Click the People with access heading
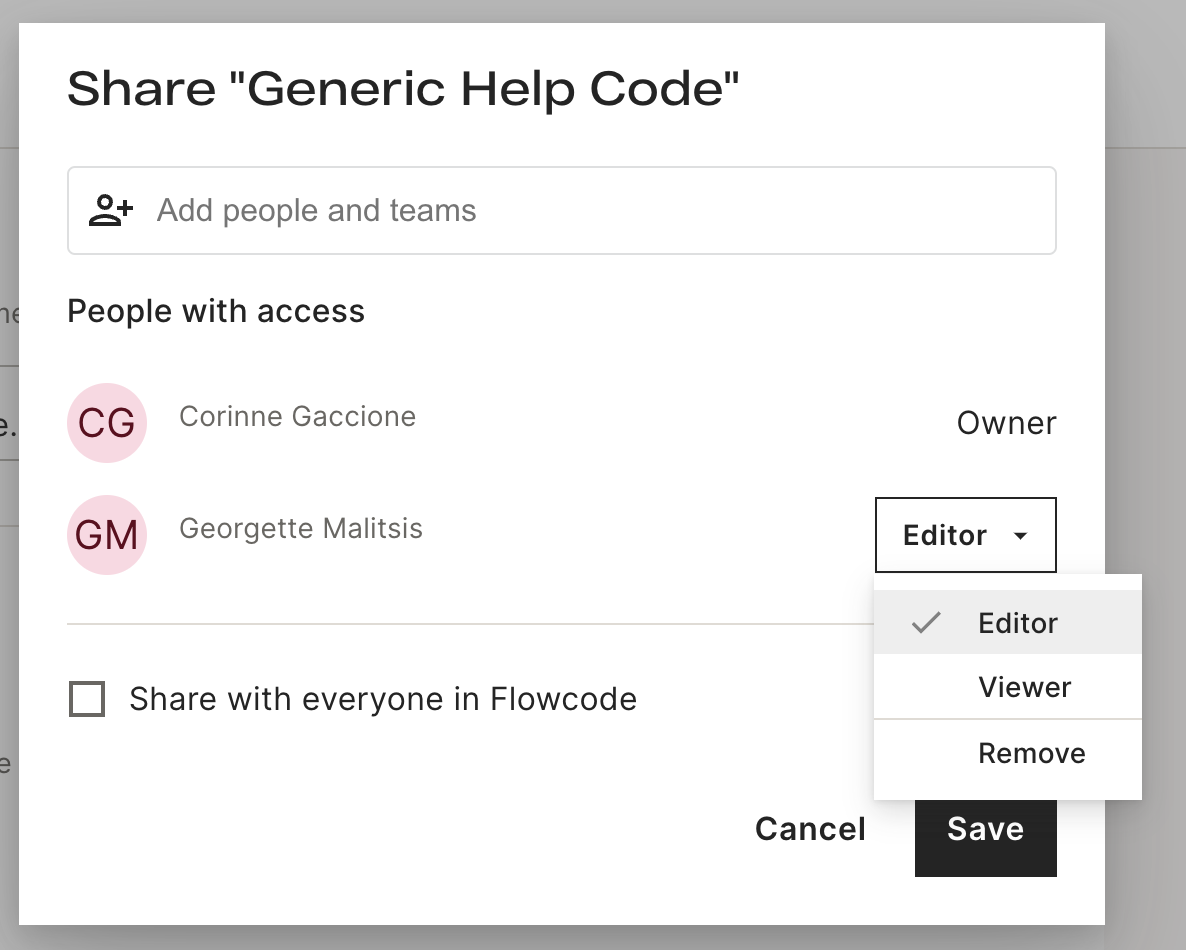 click(x=216, y=311)
